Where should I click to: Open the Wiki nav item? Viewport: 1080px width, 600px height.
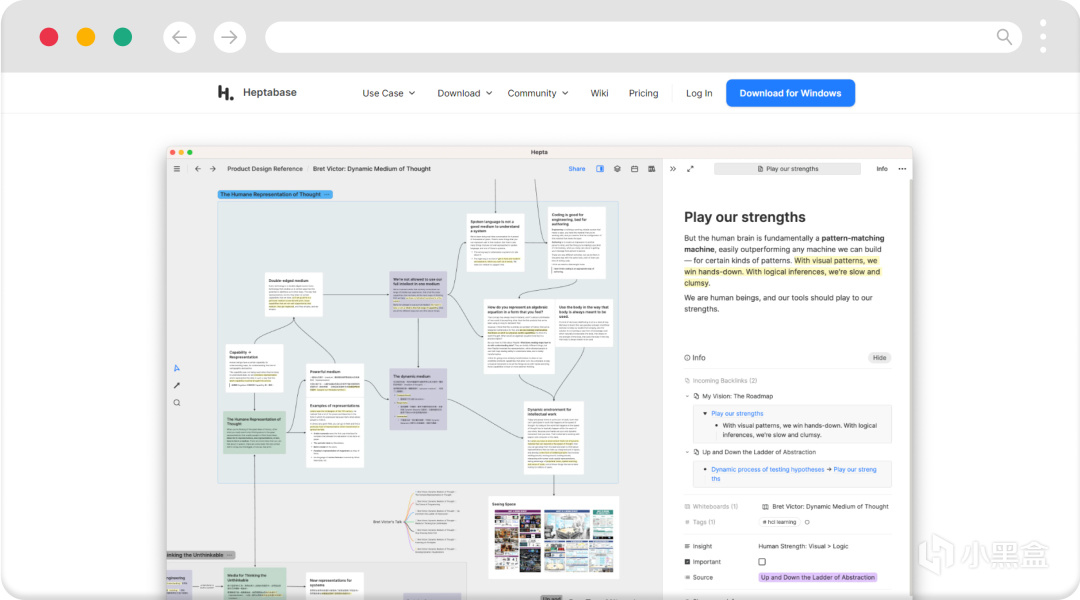pyautogui.click(x=599, y=93)
